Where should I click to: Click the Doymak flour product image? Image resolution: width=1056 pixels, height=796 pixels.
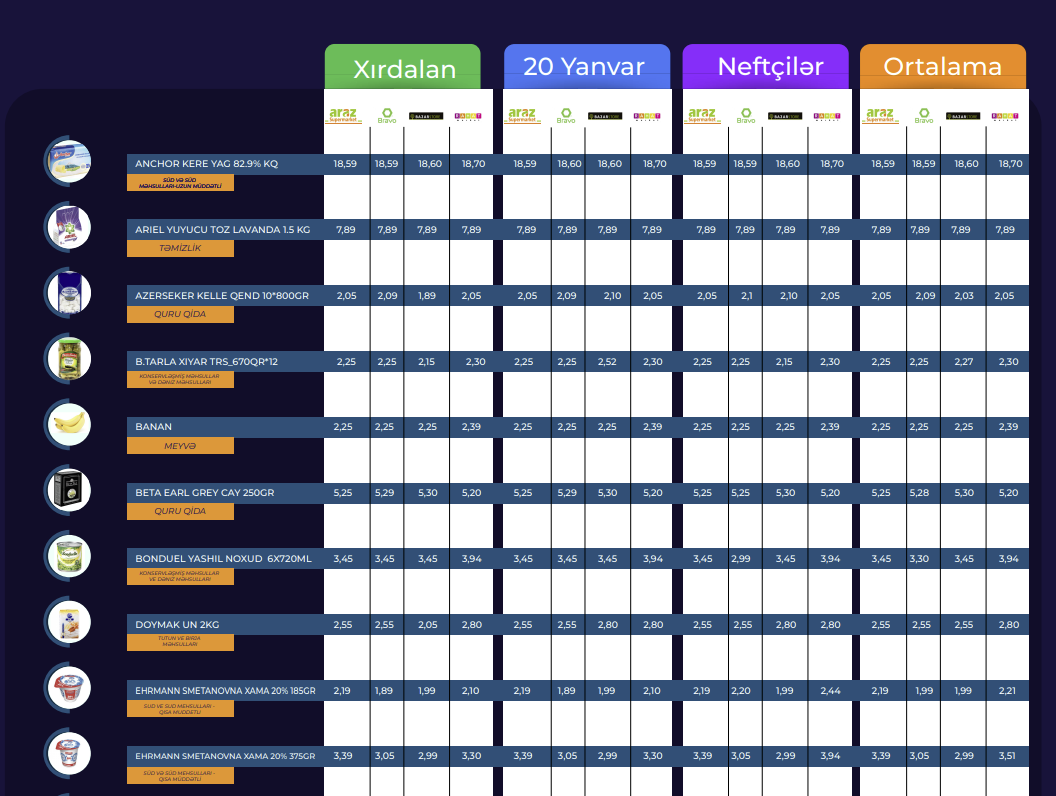point(68,622)
